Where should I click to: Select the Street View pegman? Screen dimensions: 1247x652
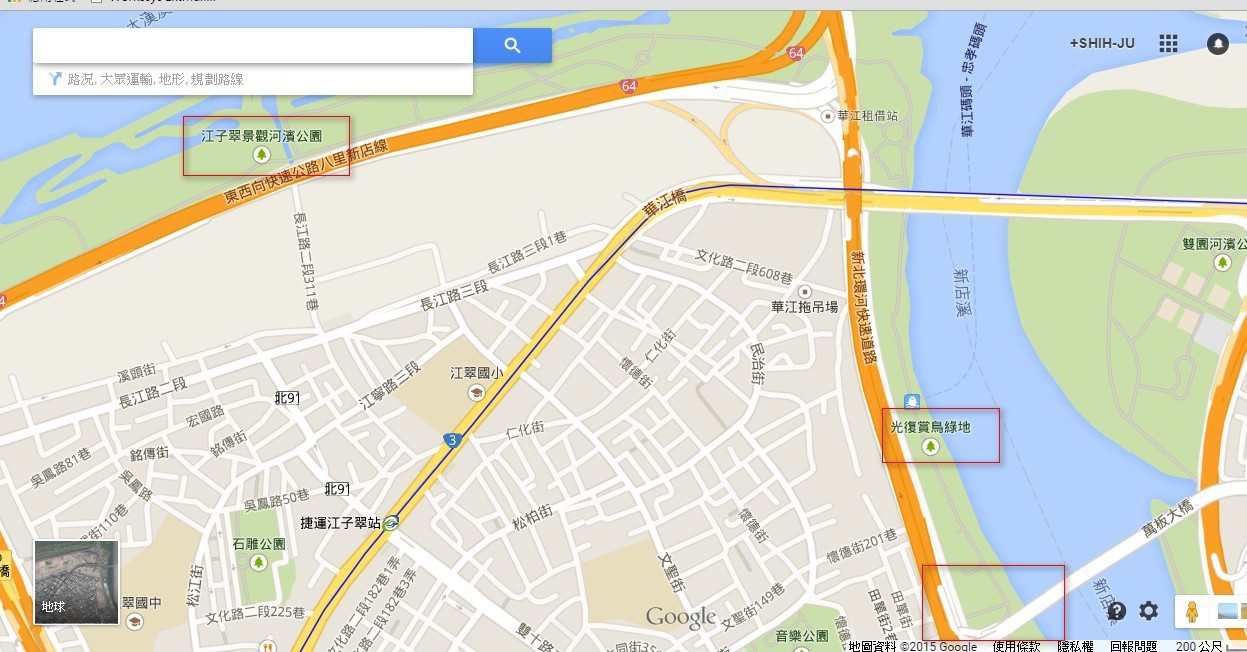1191,610
